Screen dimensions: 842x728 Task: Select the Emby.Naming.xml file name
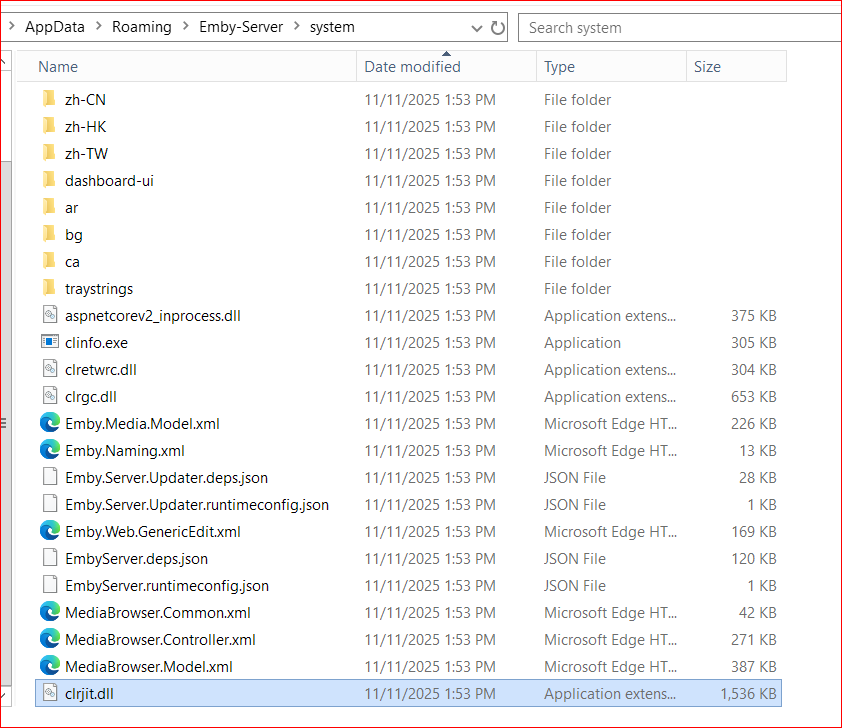tap(125, 451)
